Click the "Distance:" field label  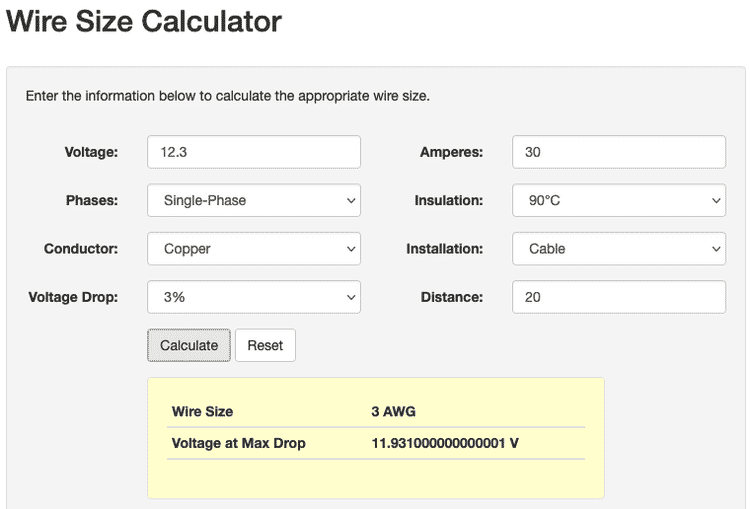[x=451, y=297]
